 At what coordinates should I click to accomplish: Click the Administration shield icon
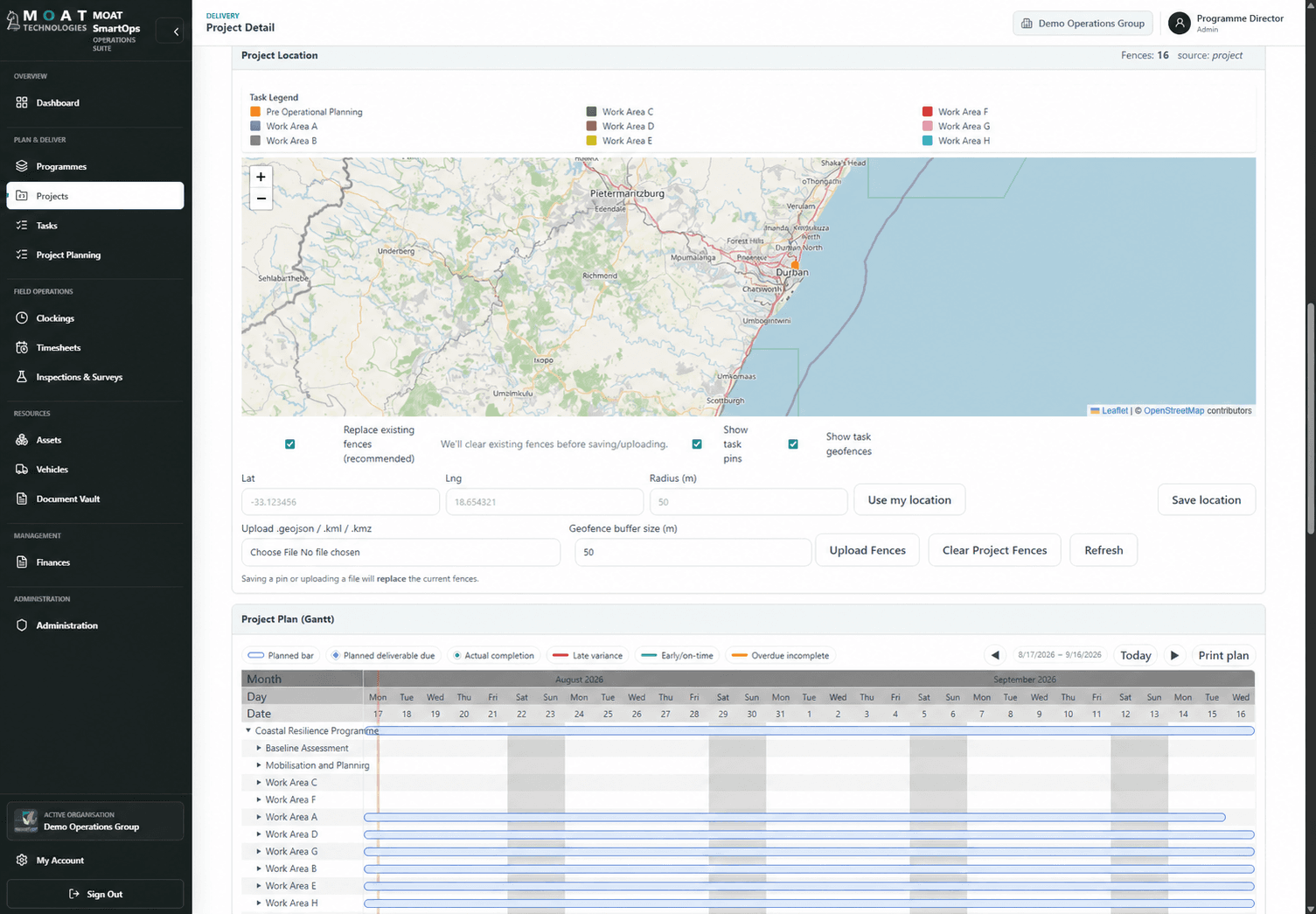22,625
